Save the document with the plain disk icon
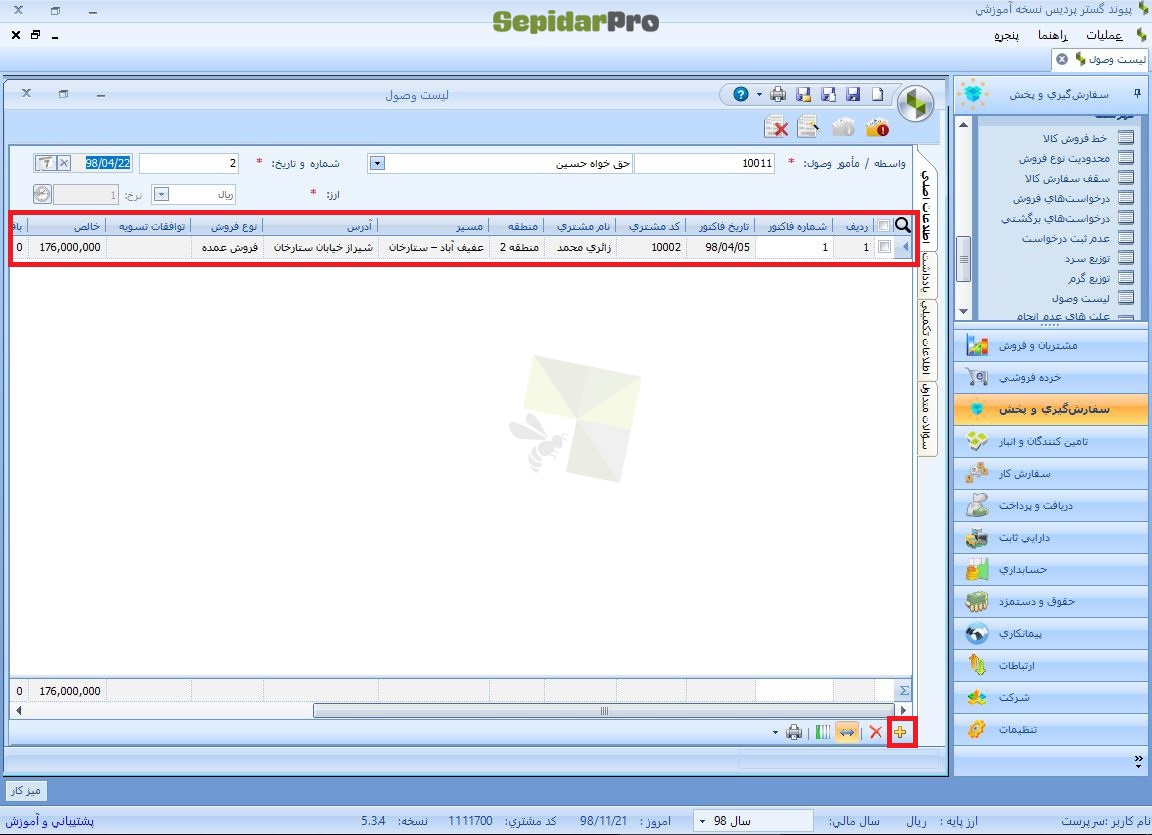 pyautogui.click(x=853, y=94)
